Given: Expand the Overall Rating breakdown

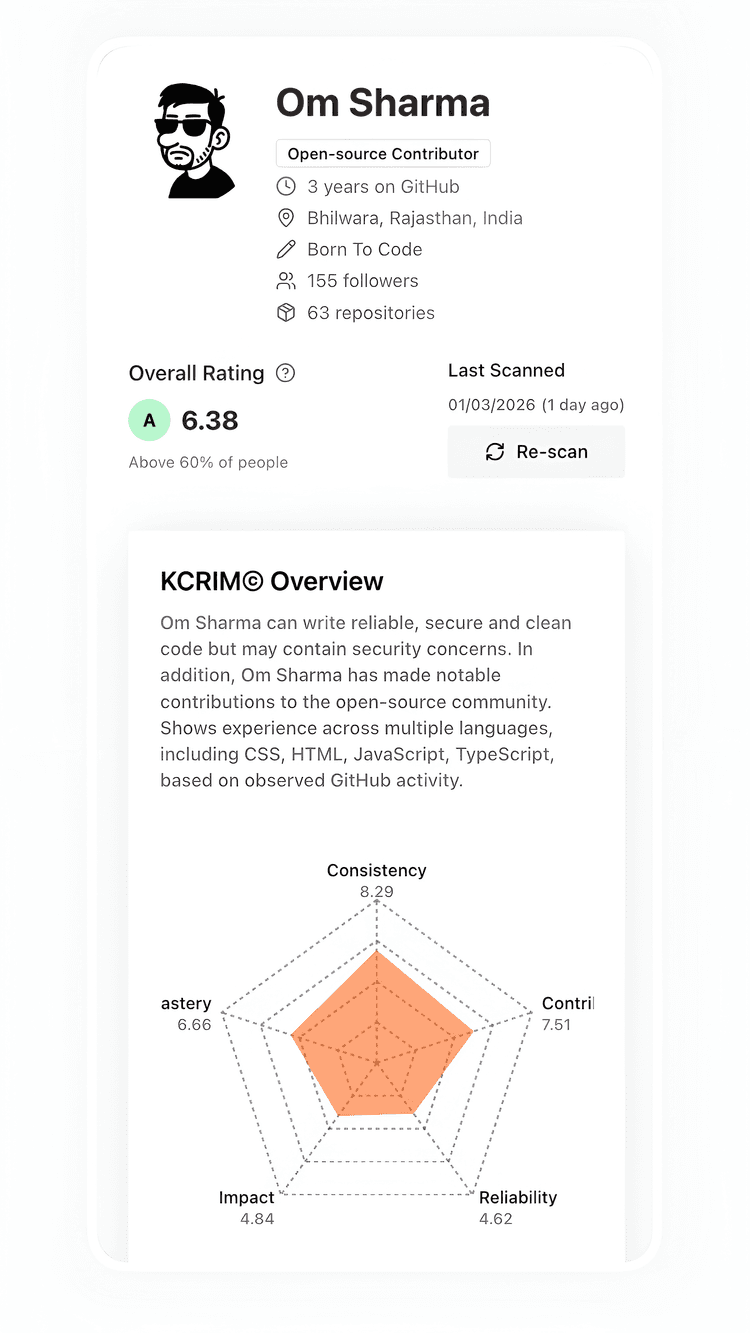Looking at the screenshot, I should click(x=197, y=373).
